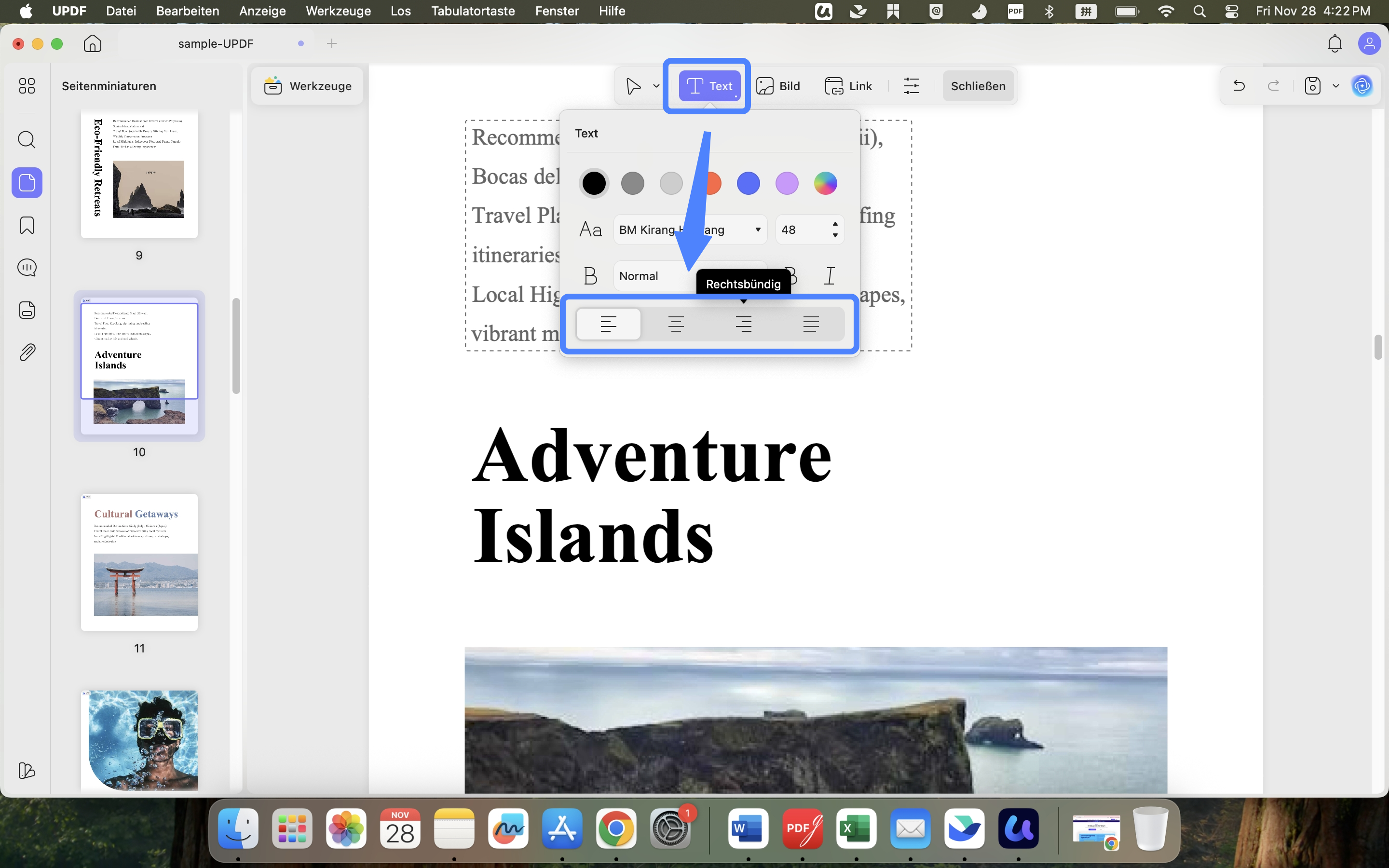
Task: Open the search panel in the sidebar
Action: pyautogui.click(x=27, y=139)
